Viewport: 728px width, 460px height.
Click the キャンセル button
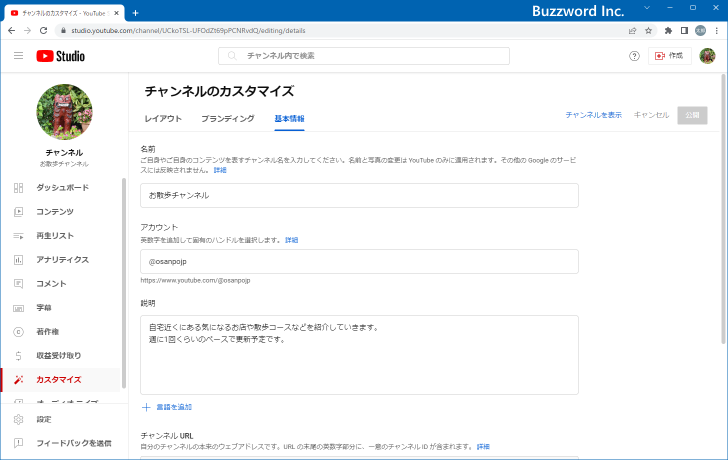(x=651, y=115)
